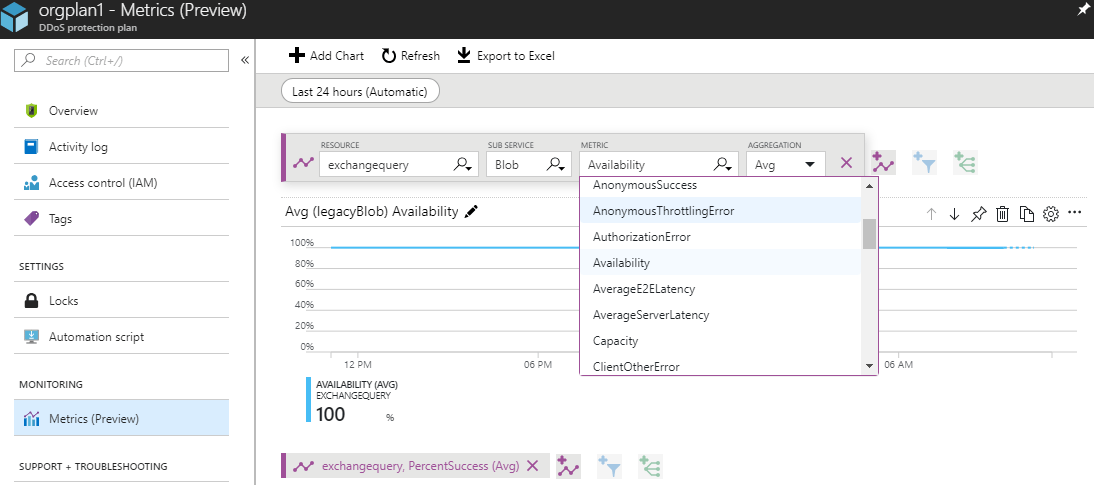This screenshot has height=485, width=1094.
Task: Export chart data to Excel
Action: tap(506, 56)
